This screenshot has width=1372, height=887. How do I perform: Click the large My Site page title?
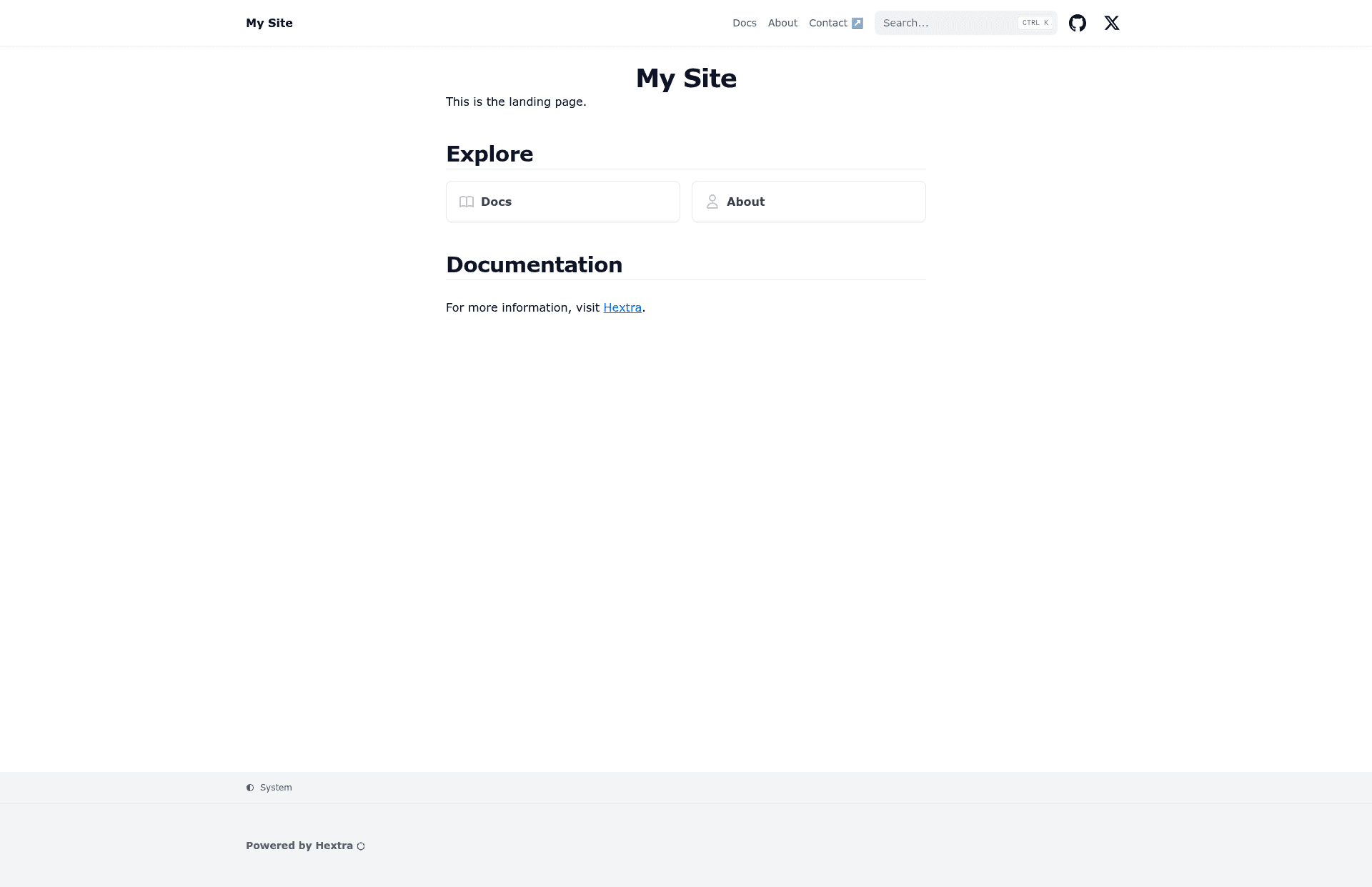pyautogui.click(x=686, y=78)
